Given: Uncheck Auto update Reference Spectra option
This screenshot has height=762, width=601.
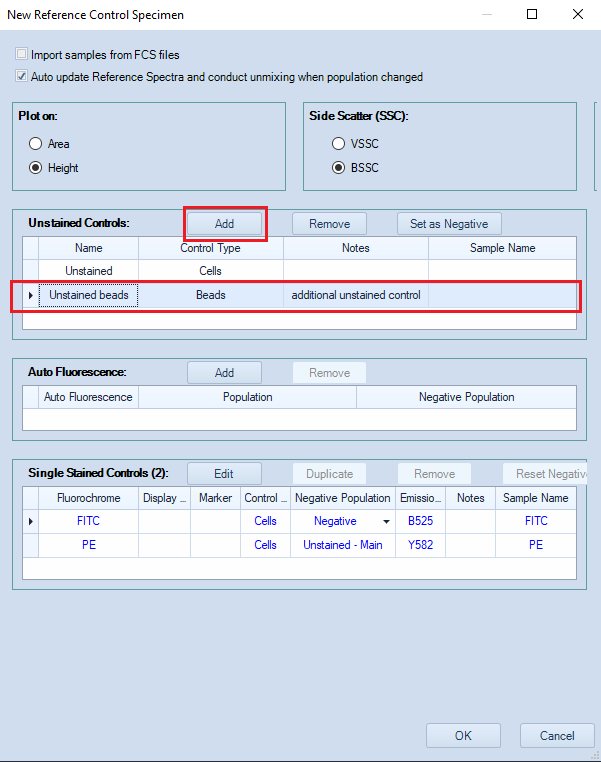Looking at the screenshot, I should (x=22, y=77).
